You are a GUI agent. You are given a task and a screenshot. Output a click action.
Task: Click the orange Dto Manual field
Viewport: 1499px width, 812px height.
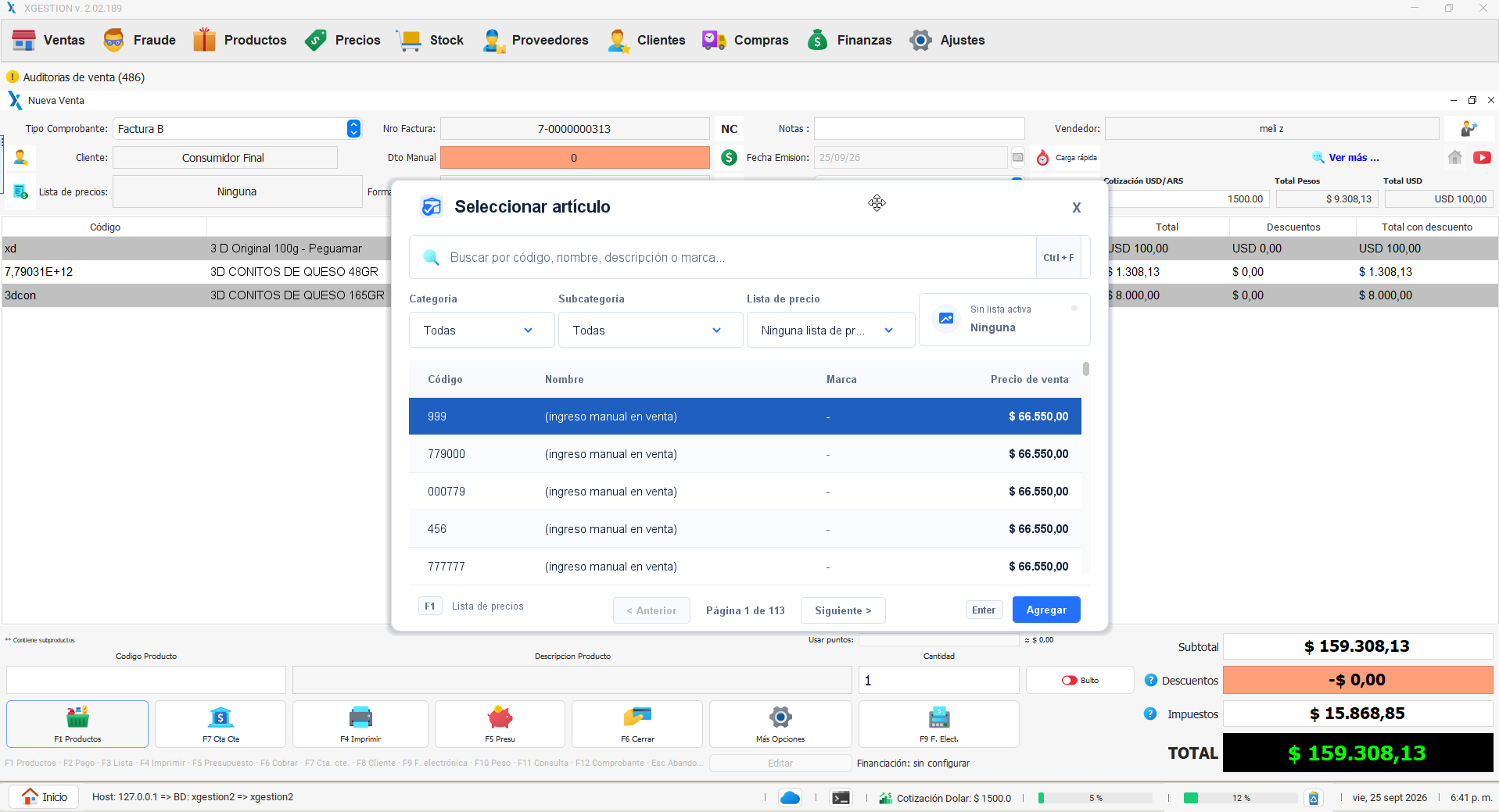pyautogui.click(x=575, y=158)
